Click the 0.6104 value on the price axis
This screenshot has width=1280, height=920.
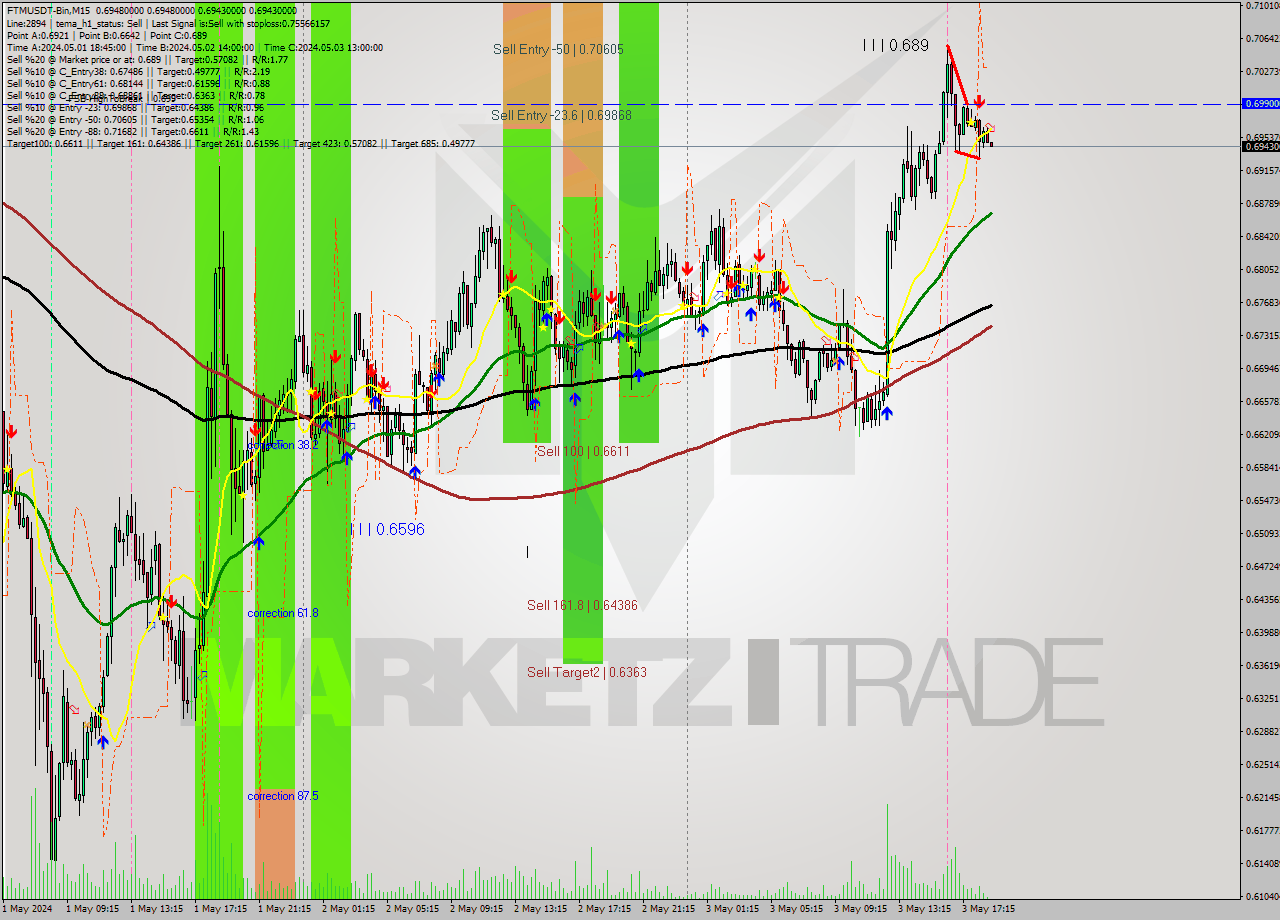[1262, 896]
